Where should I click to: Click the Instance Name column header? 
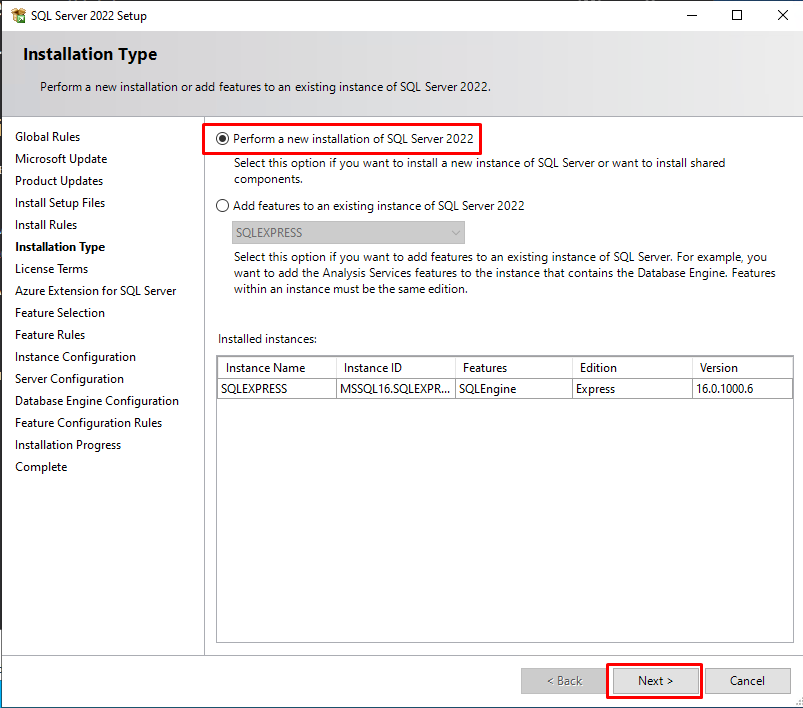pos(276,368)
